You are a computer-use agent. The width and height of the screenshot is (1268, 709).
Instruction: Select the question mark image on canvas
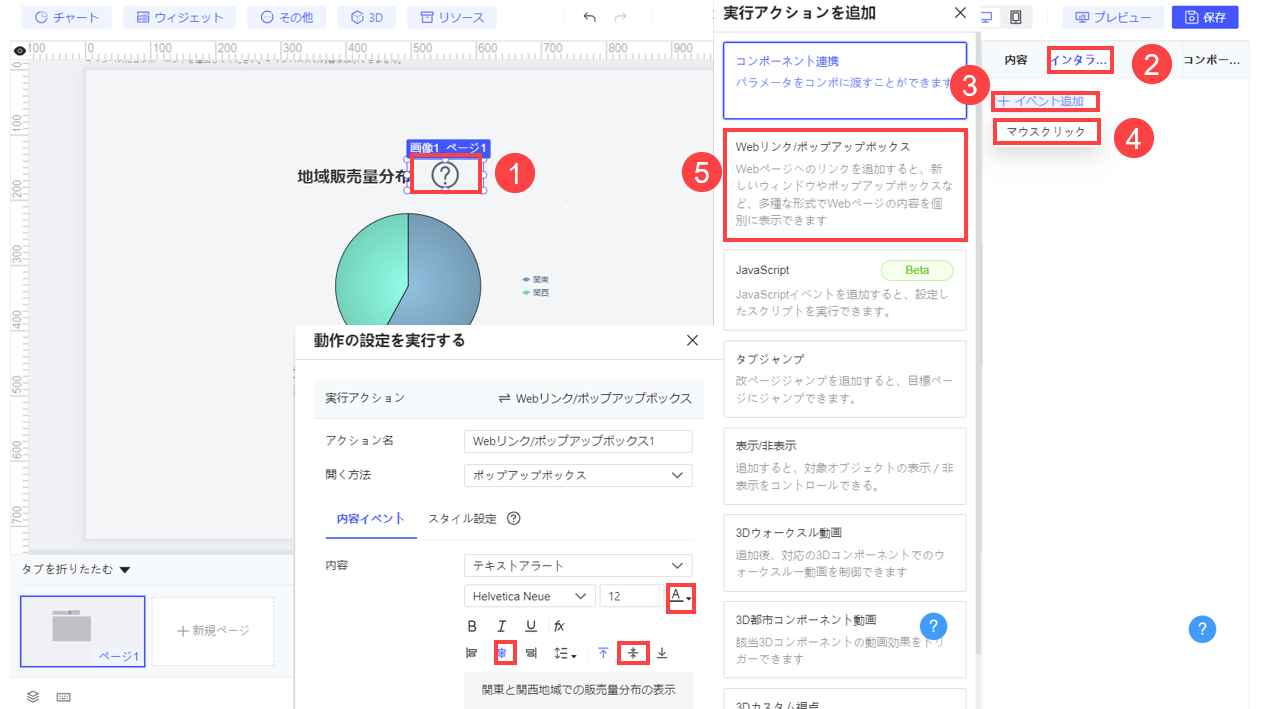pyautogui.click(x=445, y=175)
